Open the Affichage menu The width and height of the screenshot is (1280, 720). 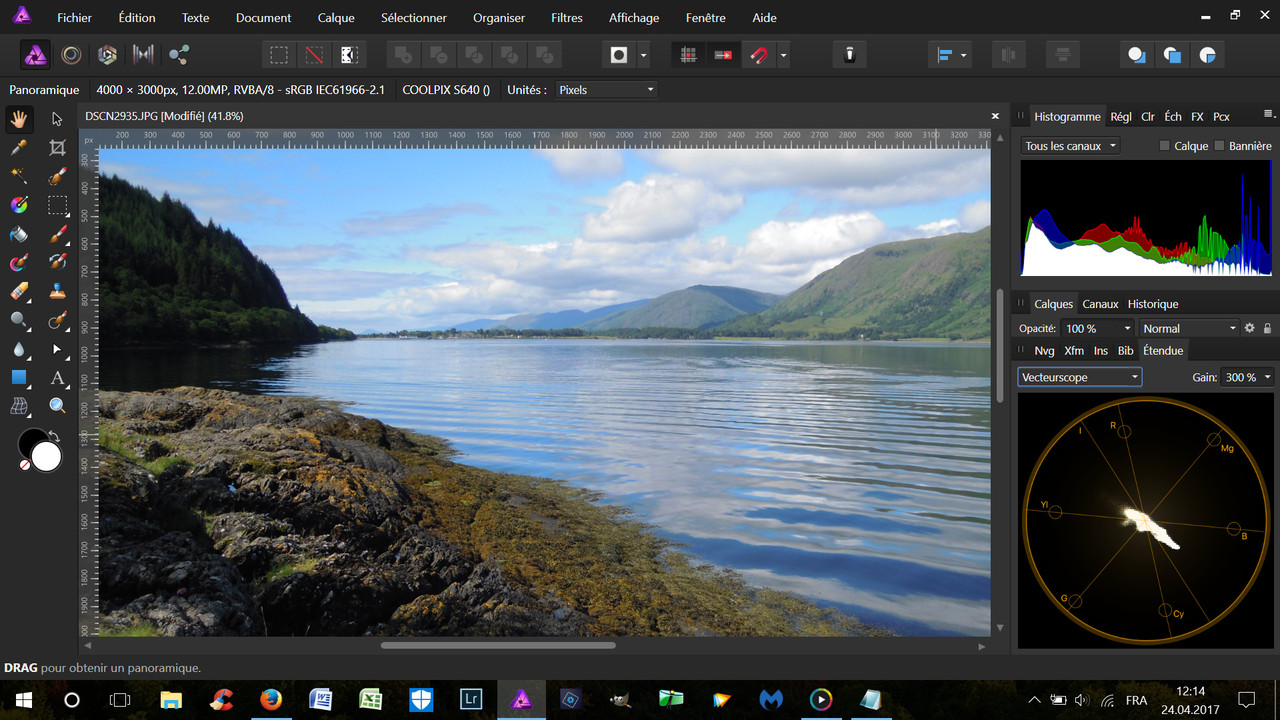[x=634, y=18]
